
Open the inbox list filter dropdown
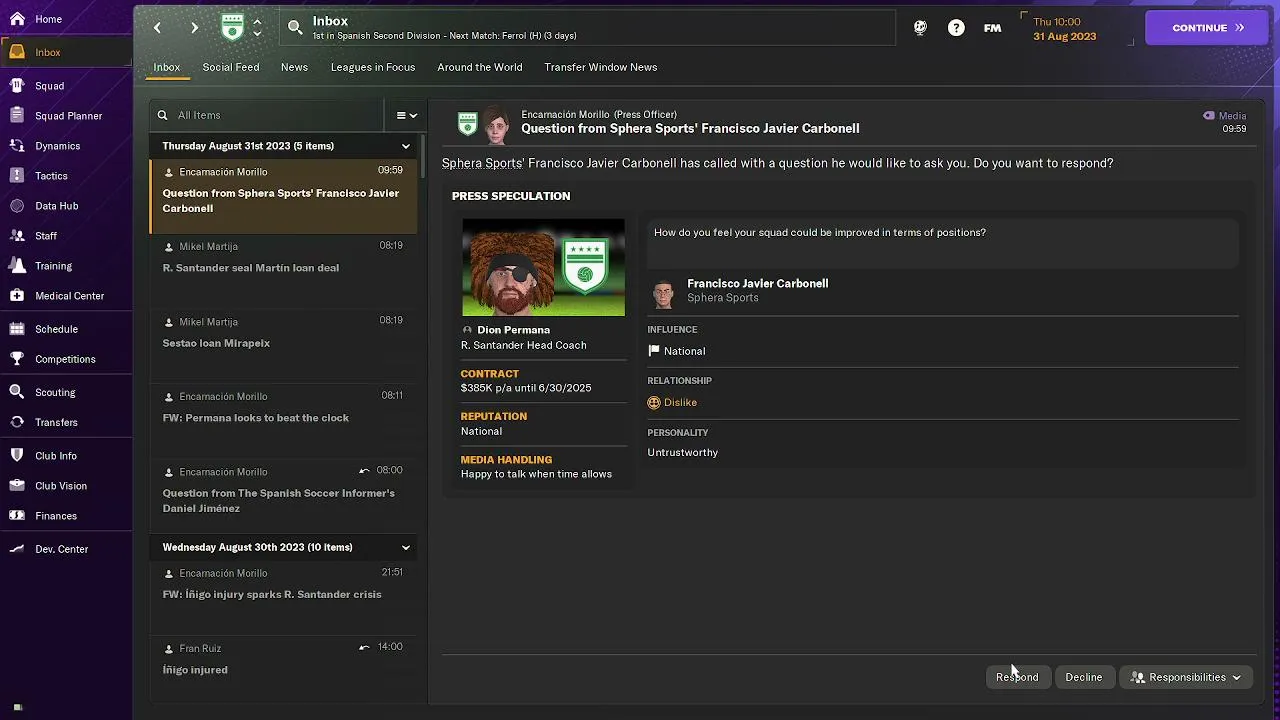[406, 115]
